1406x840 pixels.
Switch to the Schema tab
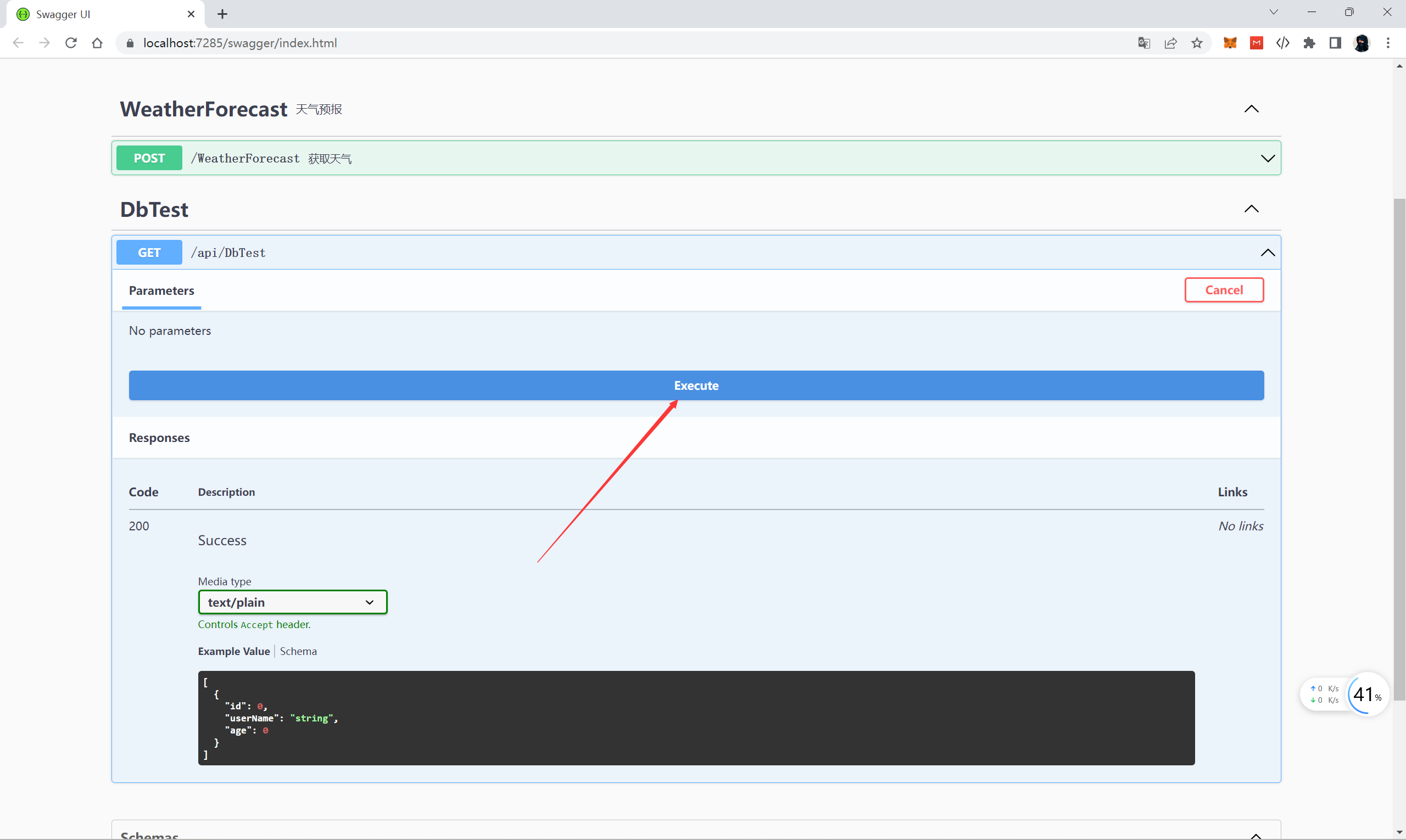298,651
